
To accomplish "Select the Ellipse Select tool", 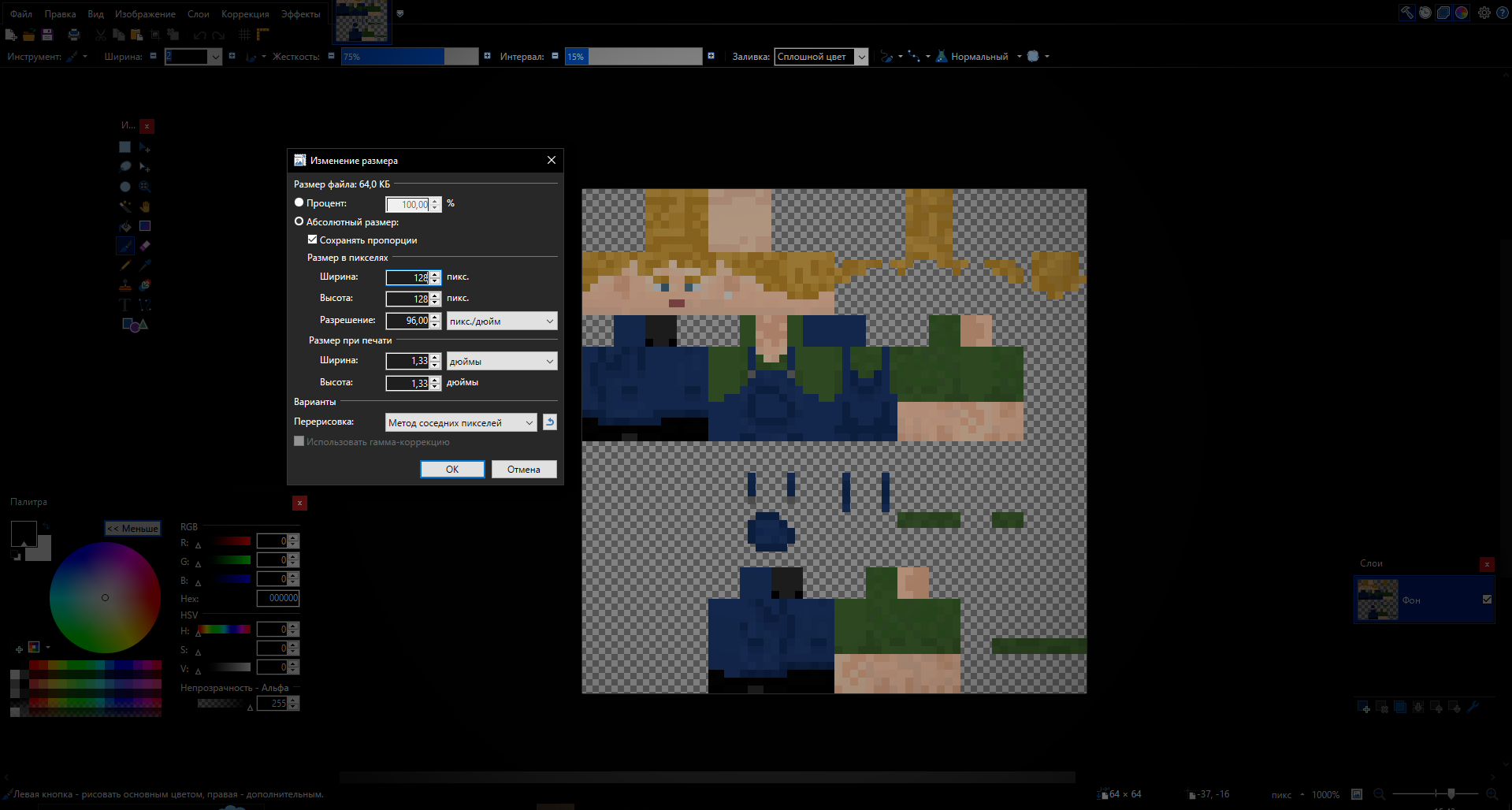I will [124, 187].
